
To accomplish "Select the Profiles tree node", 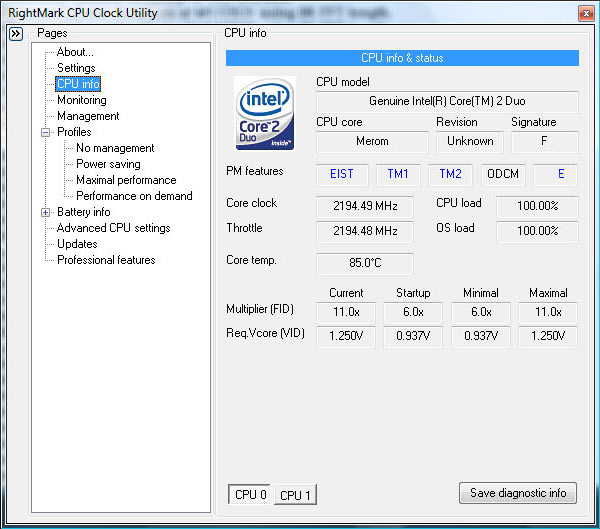I will click(x=74, y=132).
